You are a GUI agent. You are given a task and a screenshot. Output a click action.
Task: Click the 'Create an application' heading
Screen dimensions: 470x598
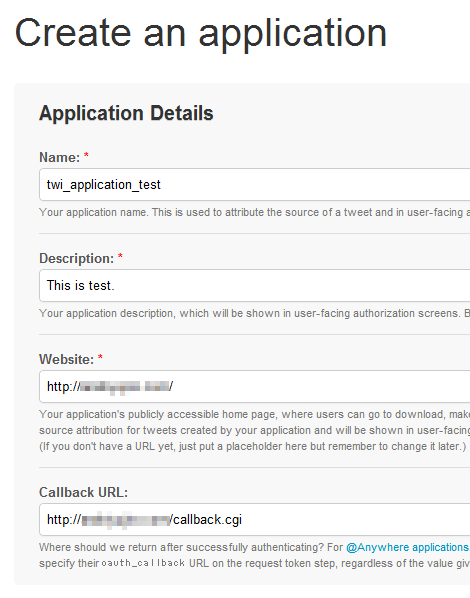coord(201,34)
